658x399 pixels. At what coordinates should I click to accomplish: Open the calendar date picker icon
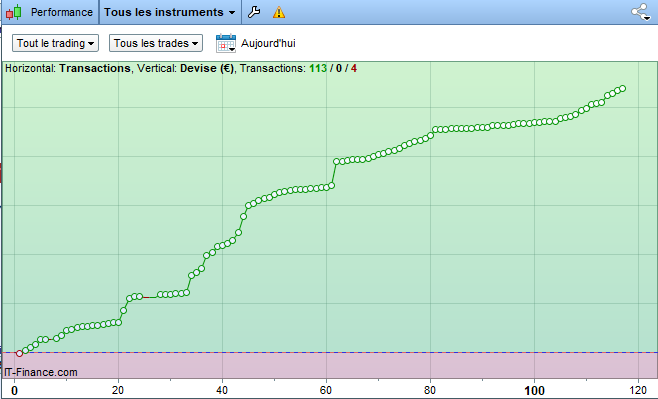[226, 43]
